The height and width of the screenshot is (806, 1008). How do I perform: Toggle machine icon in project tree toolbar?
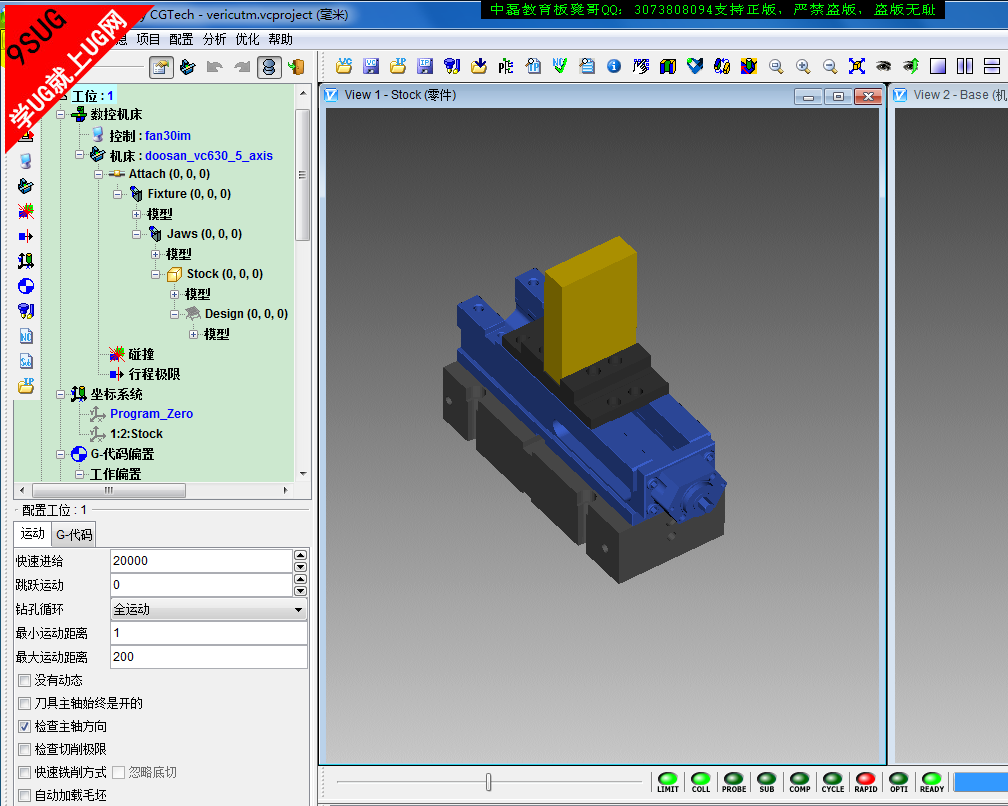tap(188, 67)
